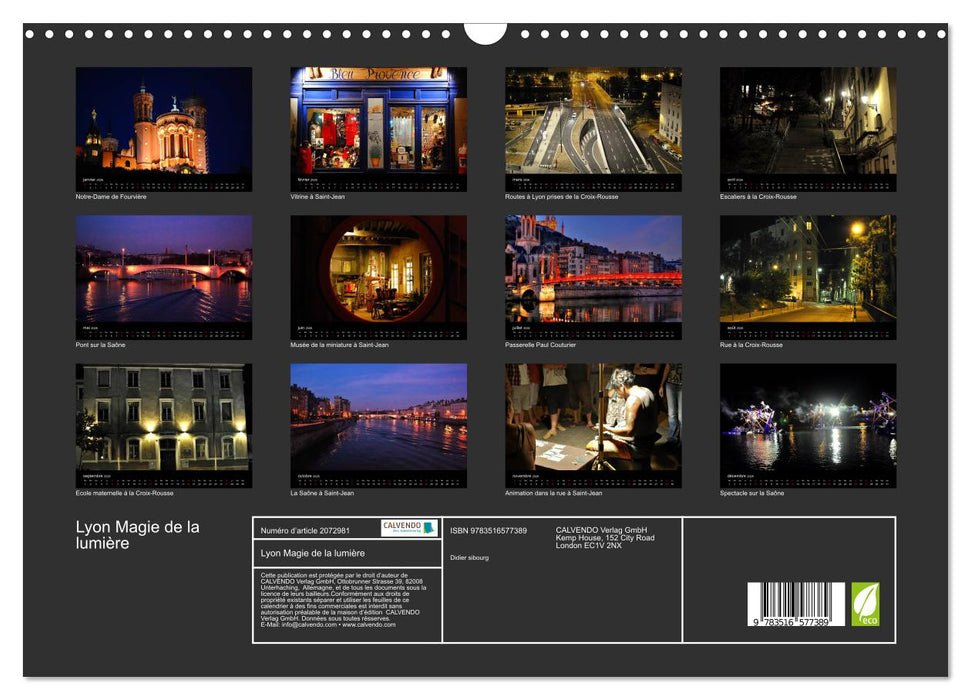Open the Ecole maternelle building photo
Screen dimensions: 971x700
[x=164, y=417]
